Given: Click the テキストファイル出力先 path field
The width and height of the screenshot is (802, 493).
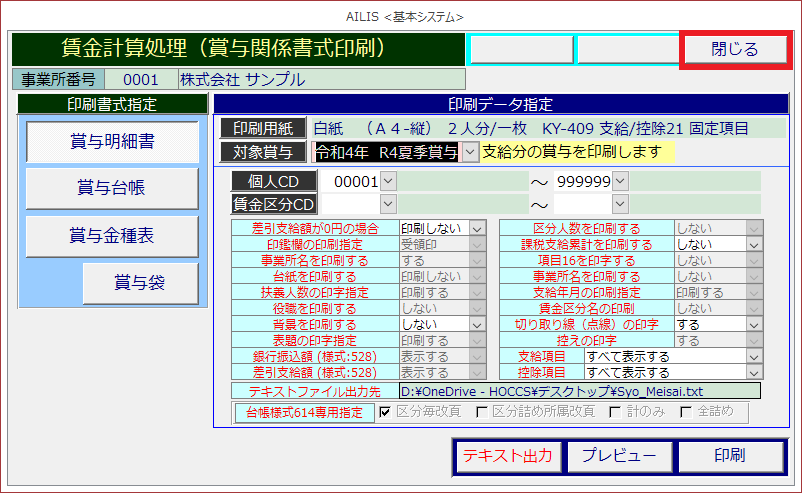Looking at the screenshot, I should tap(579, 392).
